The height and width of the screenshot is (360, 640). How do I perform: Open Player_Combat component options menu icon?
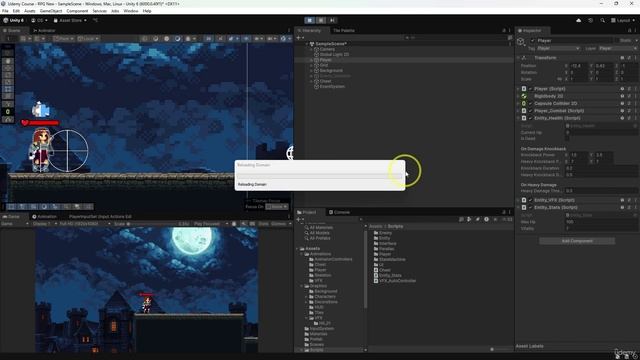(636, 111)
